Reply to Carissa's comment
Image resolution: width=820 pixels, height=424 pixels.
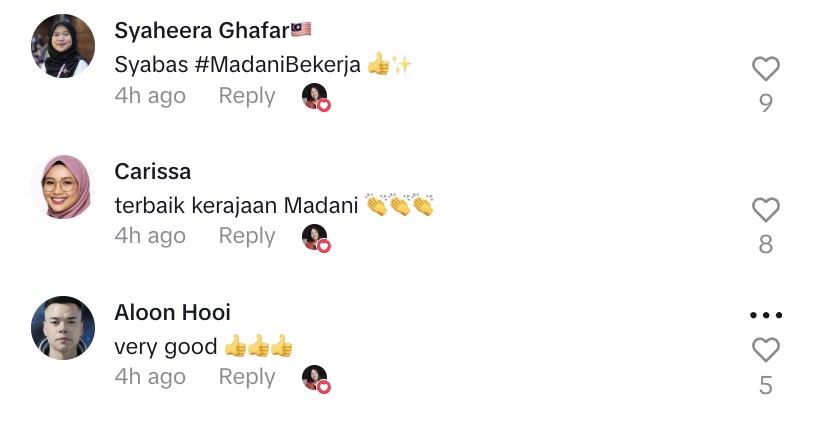[x=247, y=236]
